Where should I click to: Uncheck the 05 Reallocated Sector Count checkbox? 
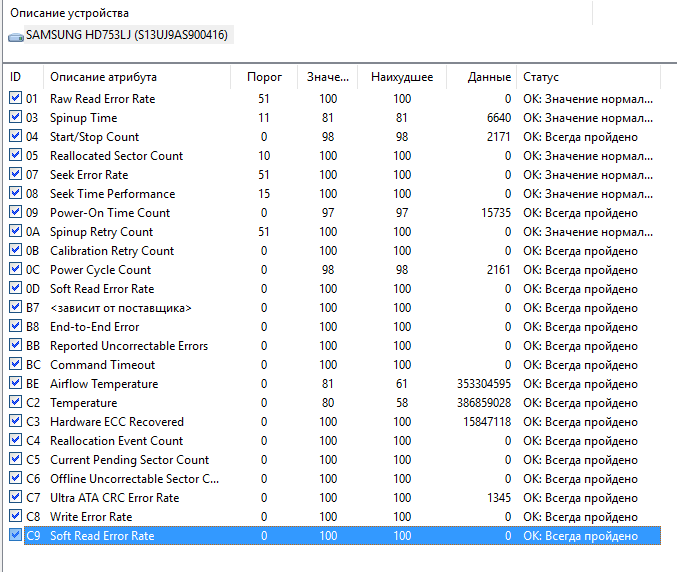click(15, 155)
